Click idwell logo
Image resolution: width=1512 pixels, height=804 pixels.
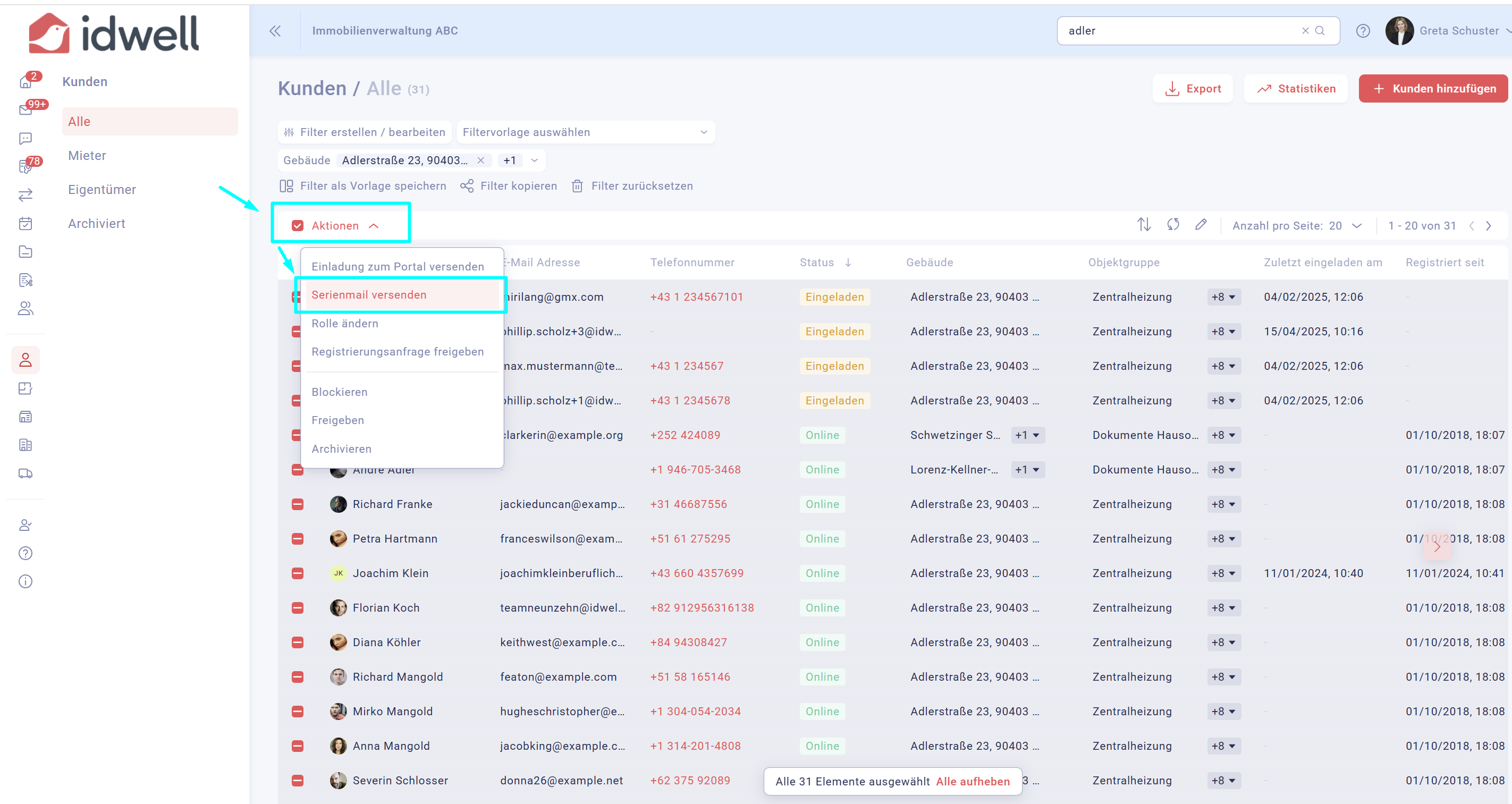point(114,33)
